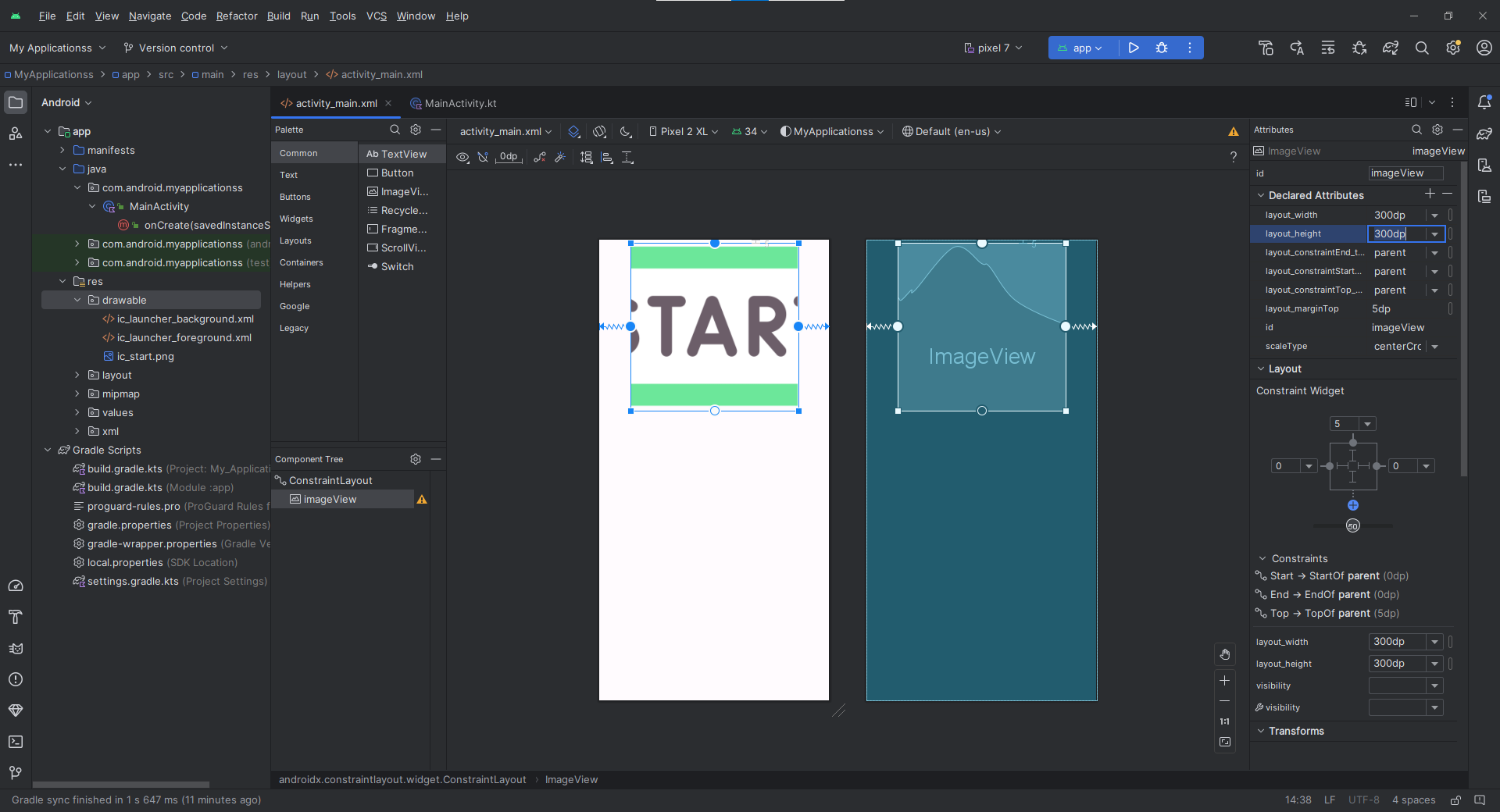The width and height of the screenshot is (1500, 812).
Task: Toggle the read-only lock in the status bar
Action: click(x=1456, y=800)
